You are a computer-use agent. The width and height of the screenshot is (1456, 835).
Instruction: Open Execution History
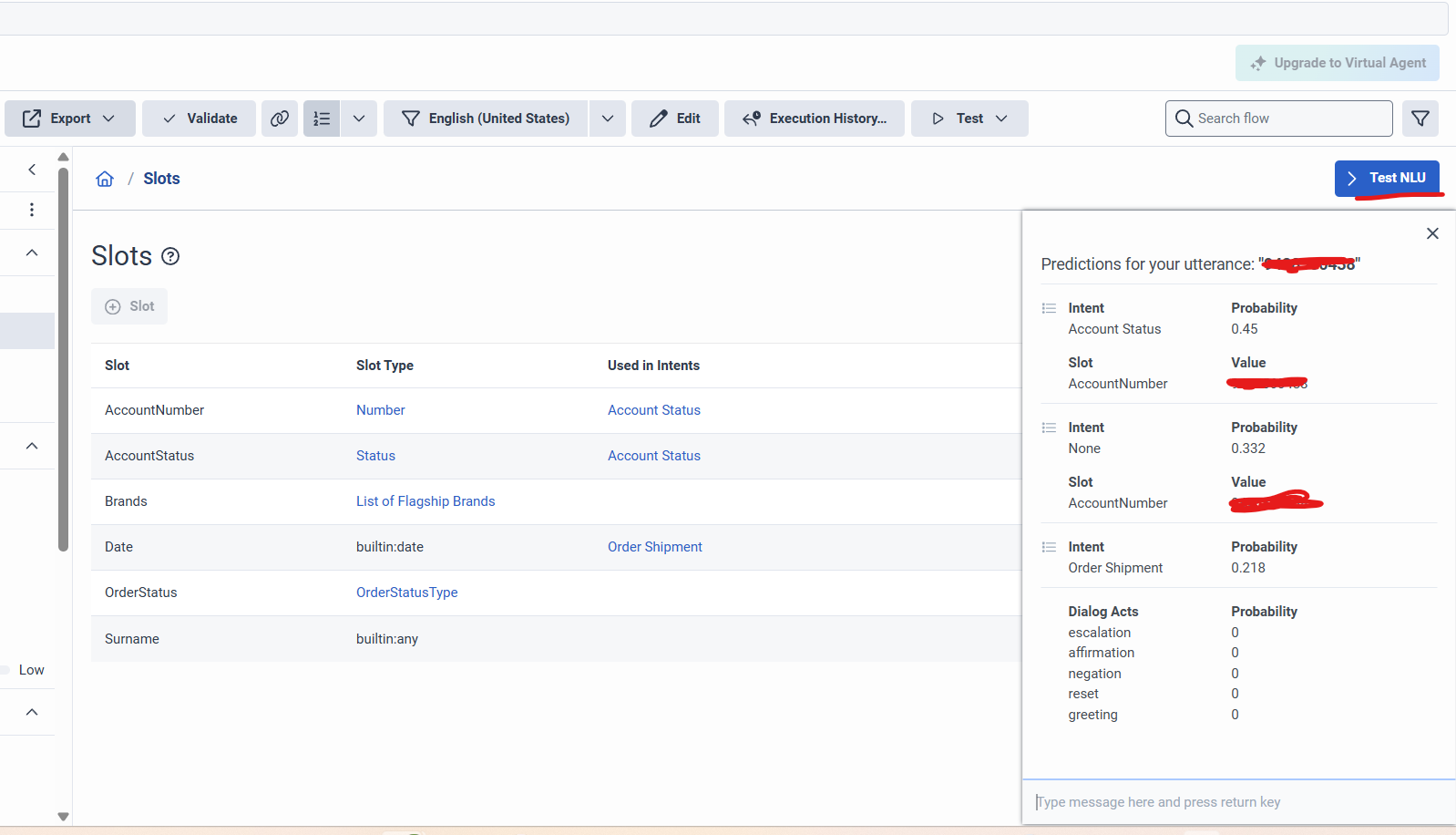click(x=815, y=119)
